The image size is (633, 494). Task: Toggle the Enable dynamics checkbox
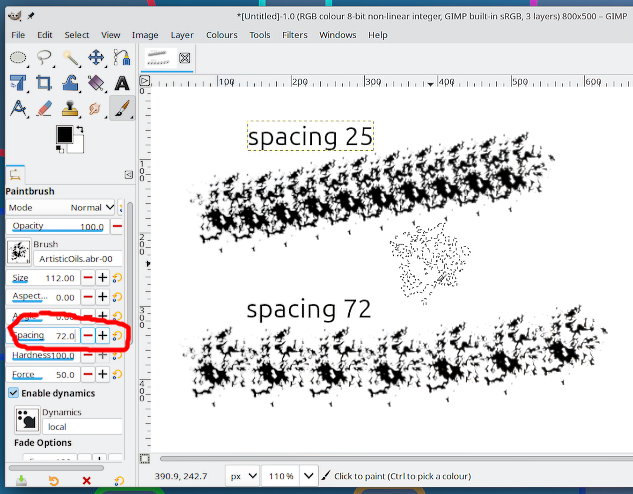coord(14,393)
